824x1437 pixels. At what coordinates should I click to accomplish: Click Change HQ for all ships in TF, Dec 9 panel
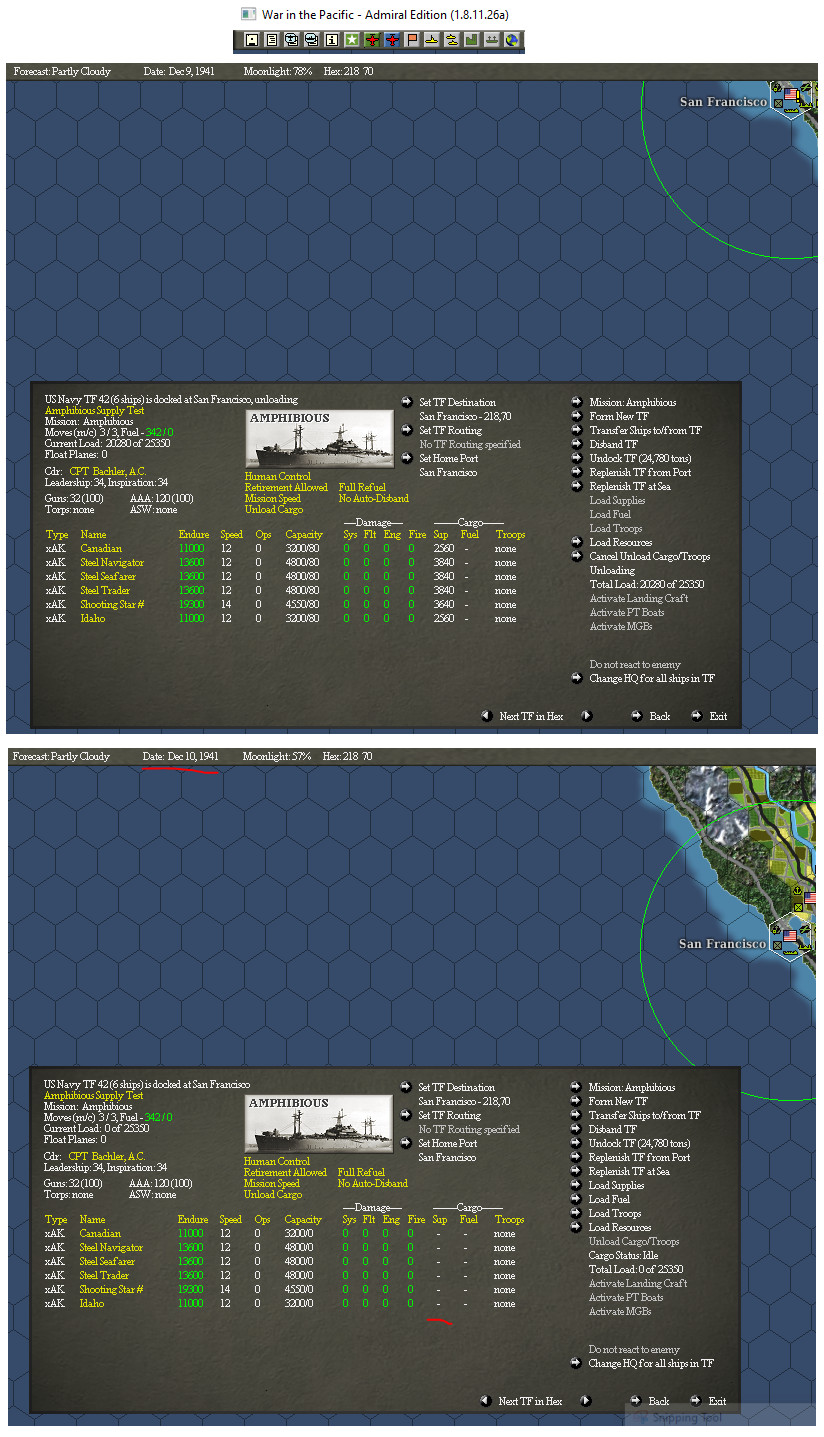tap(652, 678)
